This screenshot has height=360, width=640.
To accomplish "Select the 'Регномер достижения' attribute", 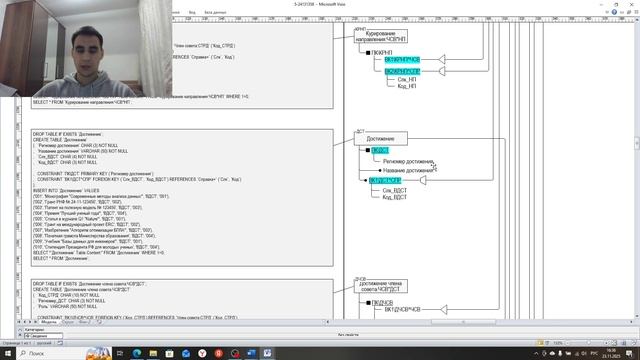I will coord(408,161).
